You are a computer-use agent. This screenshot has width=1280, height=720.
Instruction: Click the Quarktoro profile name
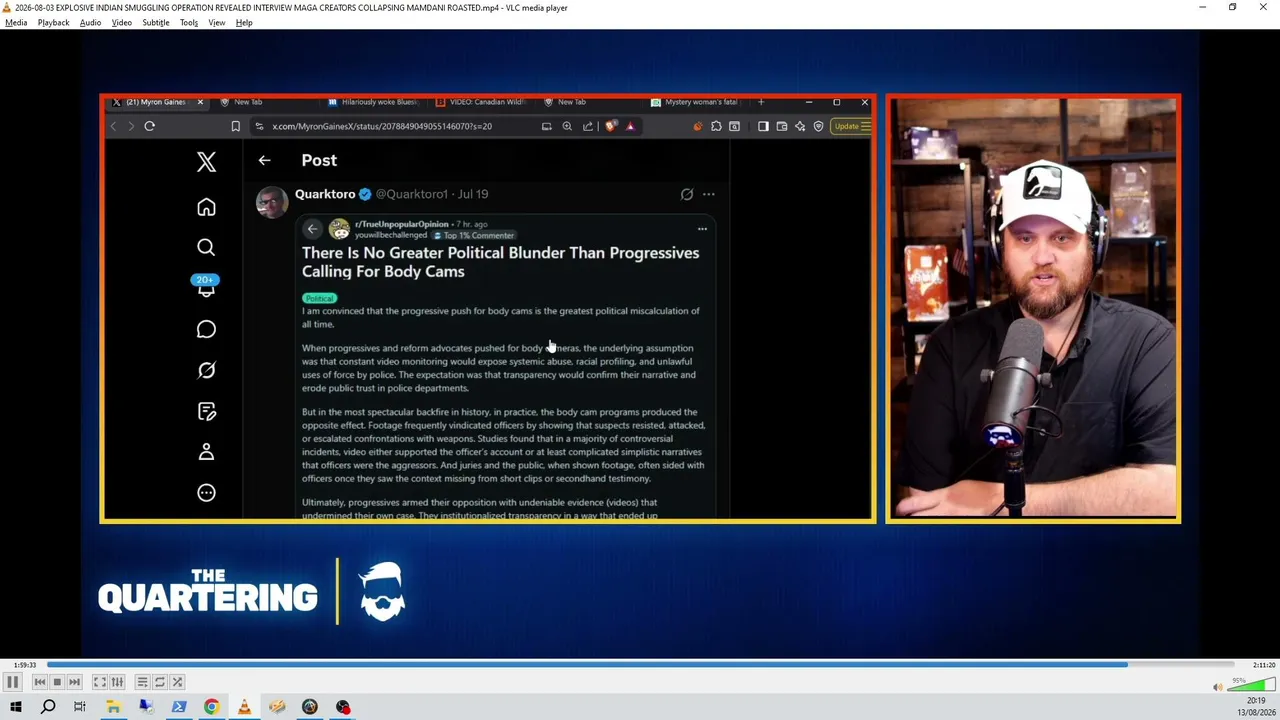pyautogui.click(x=325, y=194)
